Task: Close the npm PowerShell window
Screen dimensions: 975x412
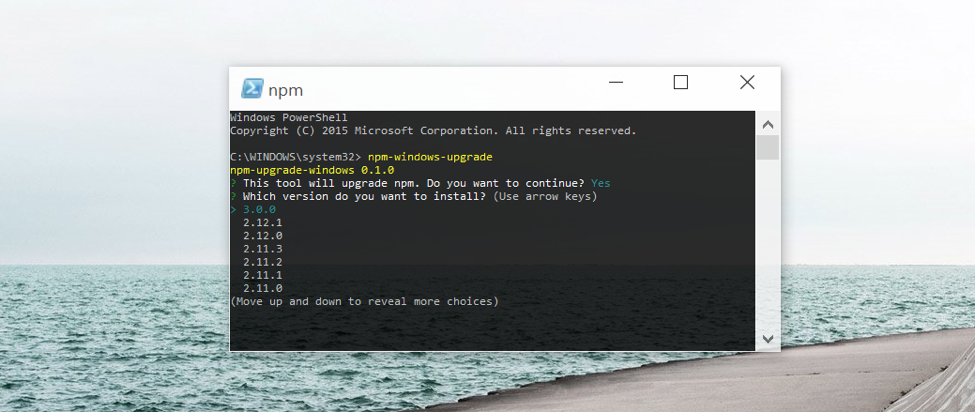Action: pyautogui.click(x=747, y=83)
